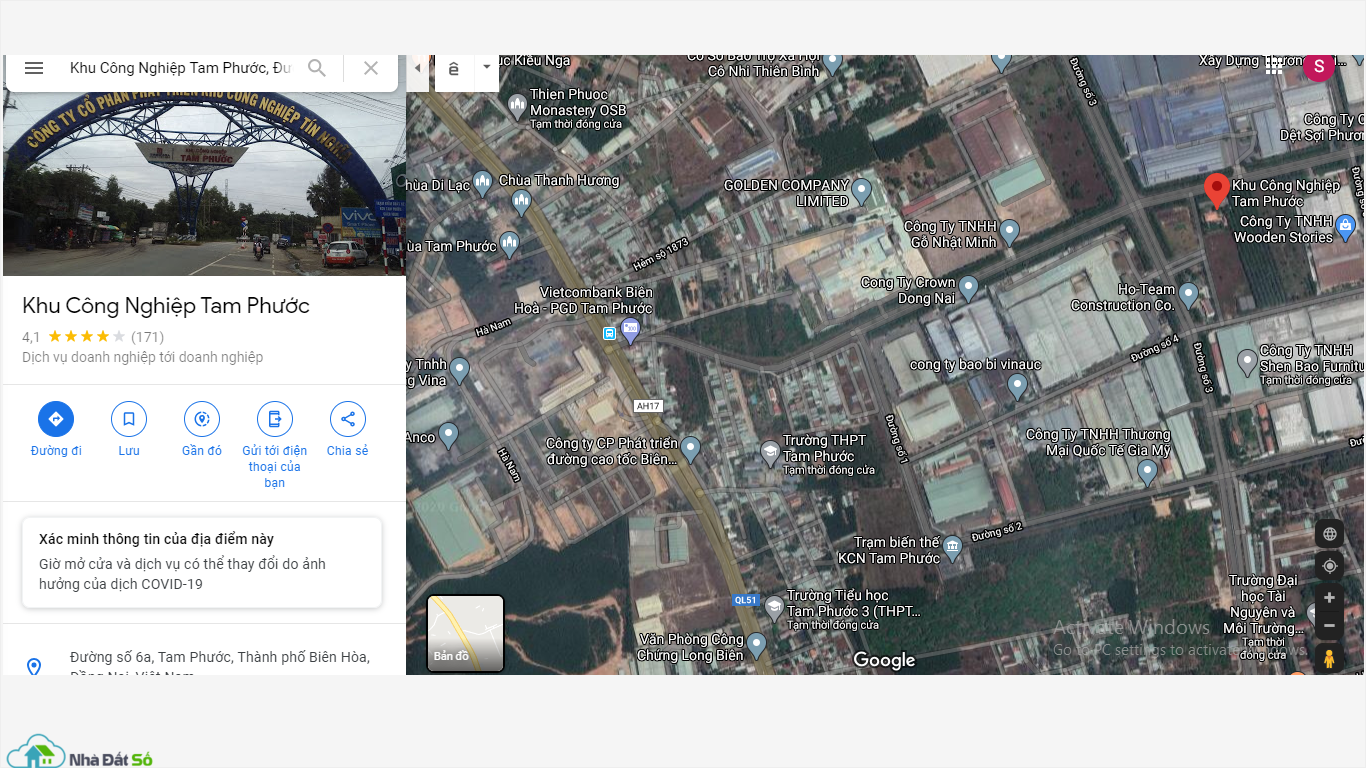This screenshot has height=768, width=1366.
Task: Click the Vietcombank Biên Hòa marker
Action: coord(630,331)
